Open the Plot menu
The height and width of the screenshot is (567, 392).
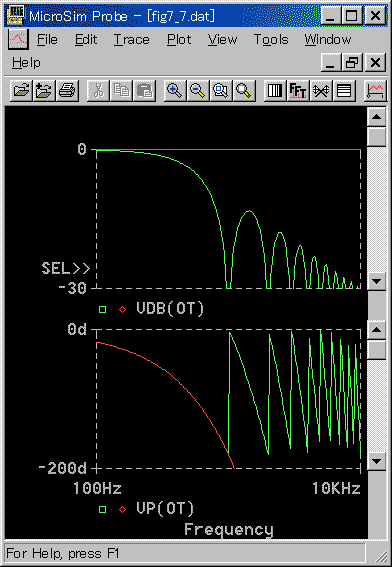(x=179, y=39)
